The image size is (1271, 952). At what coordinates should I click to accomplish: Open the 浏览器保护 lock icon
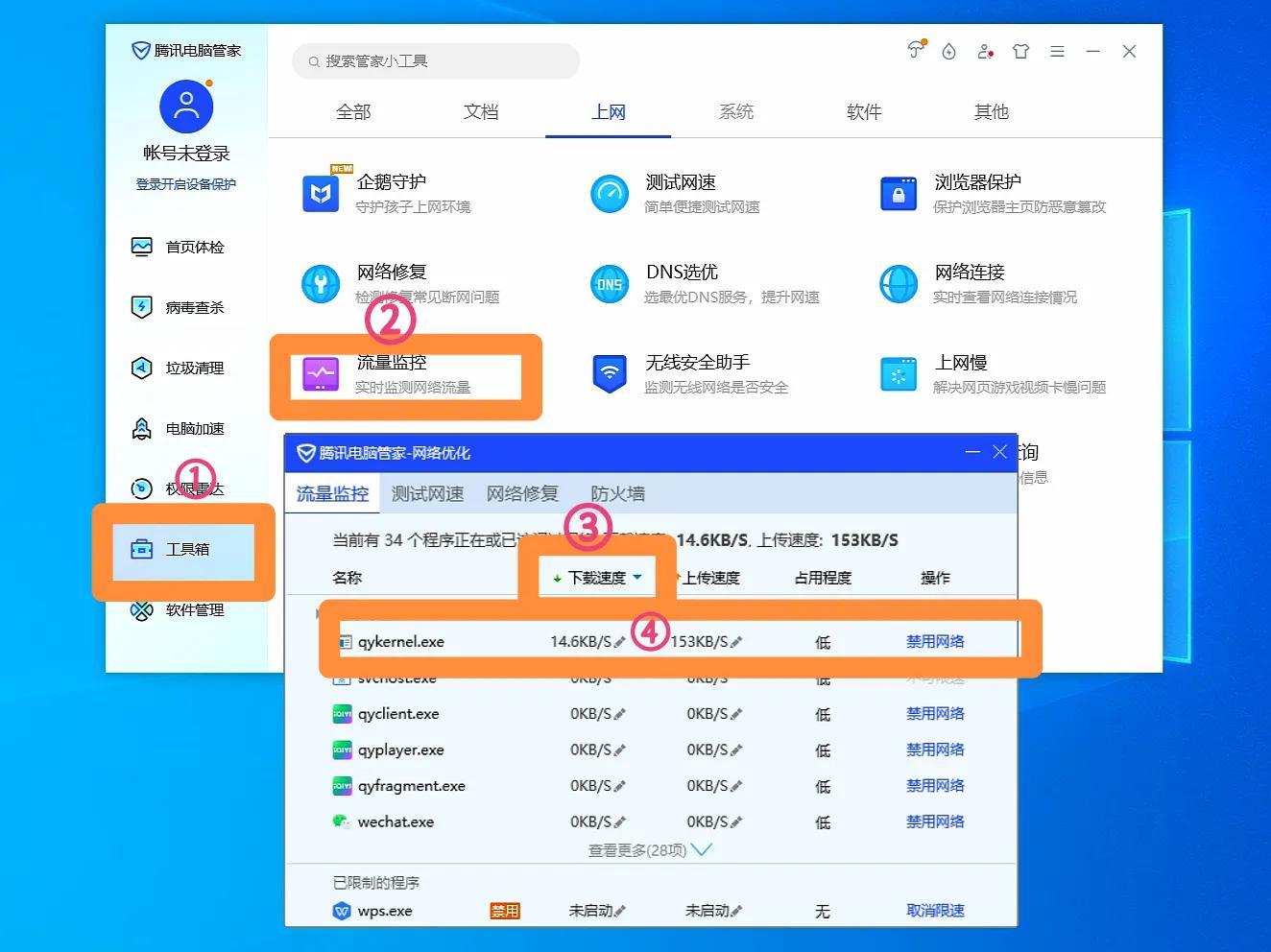(x=899, y=194)
